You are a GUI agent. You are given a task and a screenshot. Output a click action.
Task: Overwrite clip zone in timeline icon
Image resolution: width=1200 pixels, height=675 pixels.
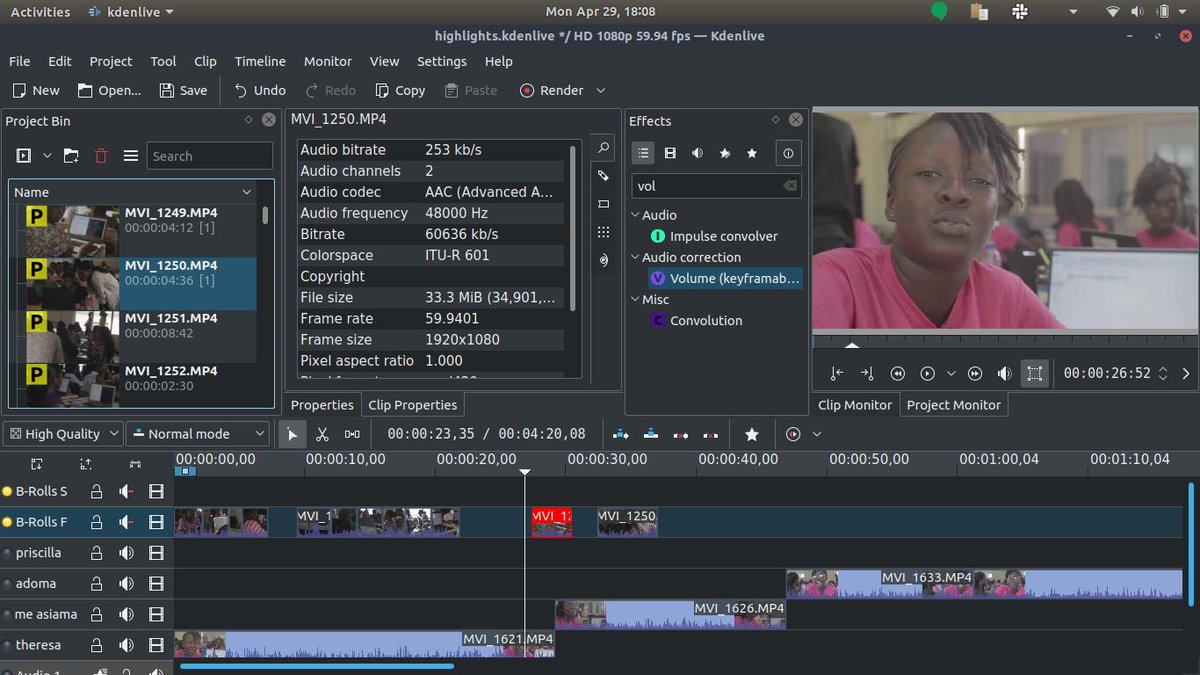click(x=651, y=434)
